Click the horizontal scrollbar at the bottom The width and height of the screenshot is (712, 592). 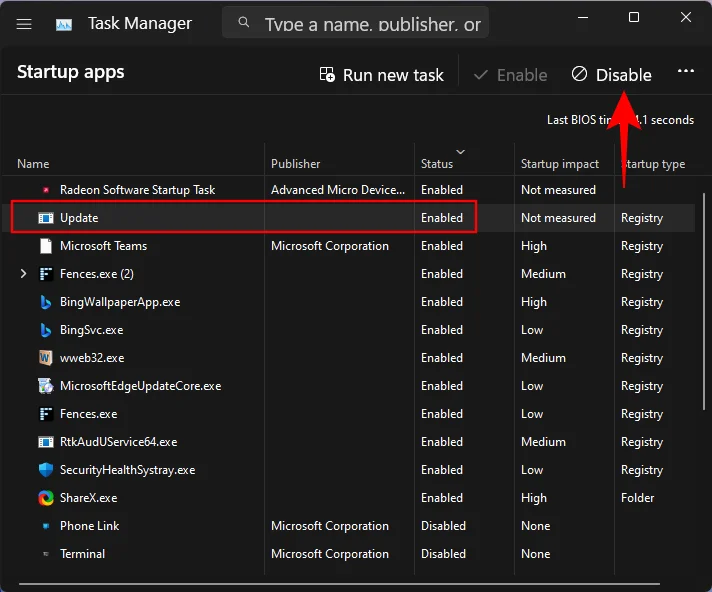tap(340, 584)
